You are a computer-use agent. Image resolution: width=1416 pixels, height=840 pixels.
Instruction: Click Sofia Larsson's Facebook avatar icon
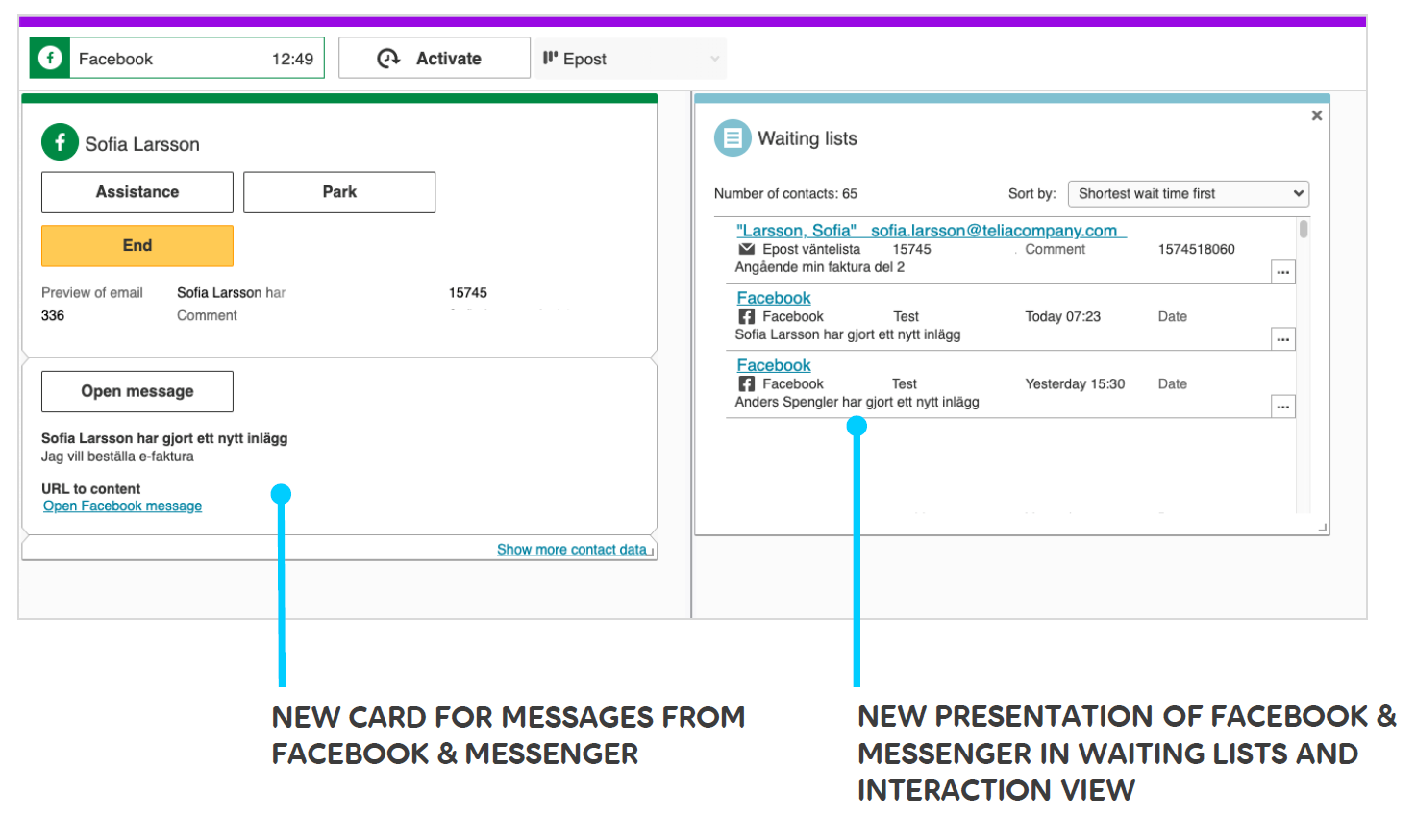(60, 142)
